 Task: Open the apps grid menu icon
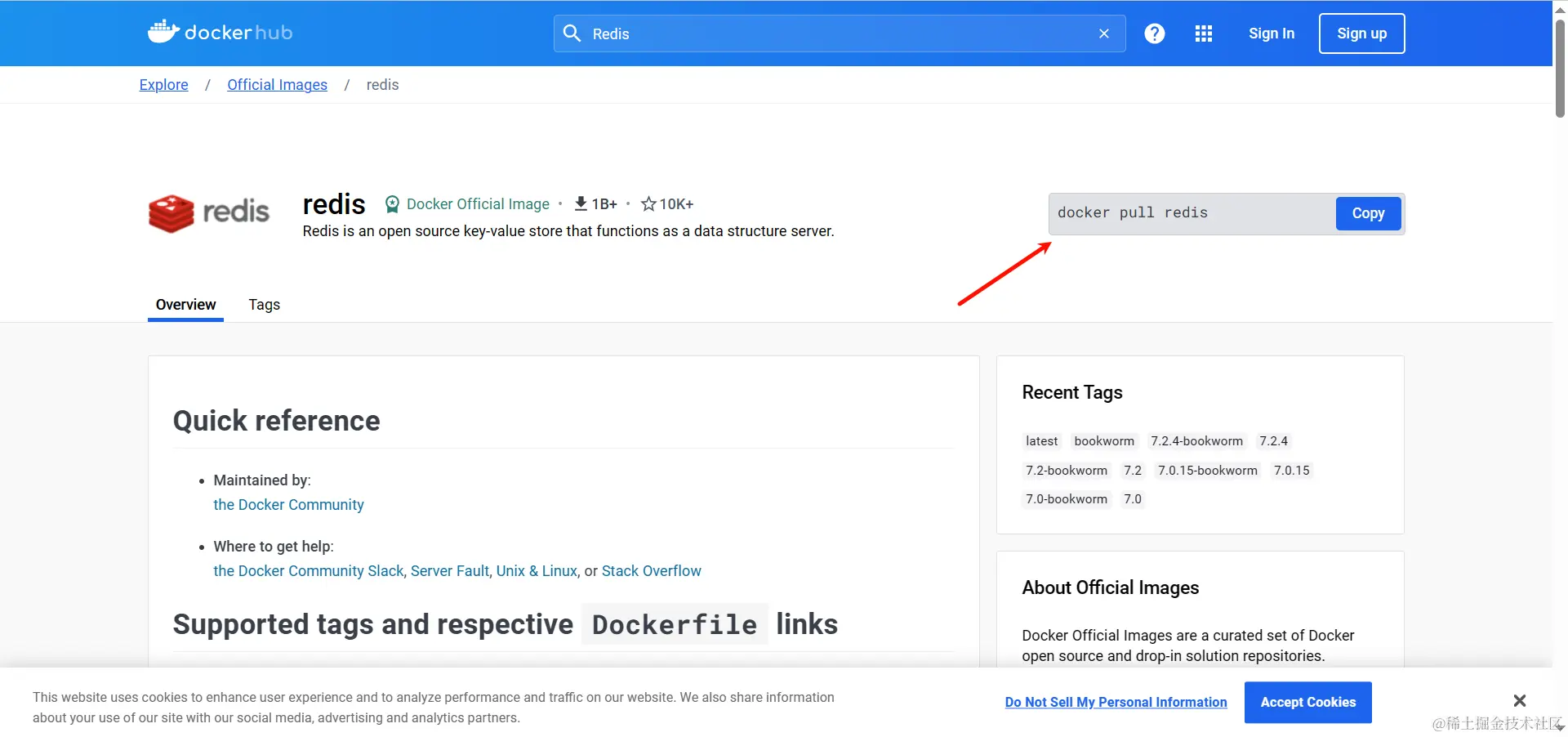click(1204, 33)
